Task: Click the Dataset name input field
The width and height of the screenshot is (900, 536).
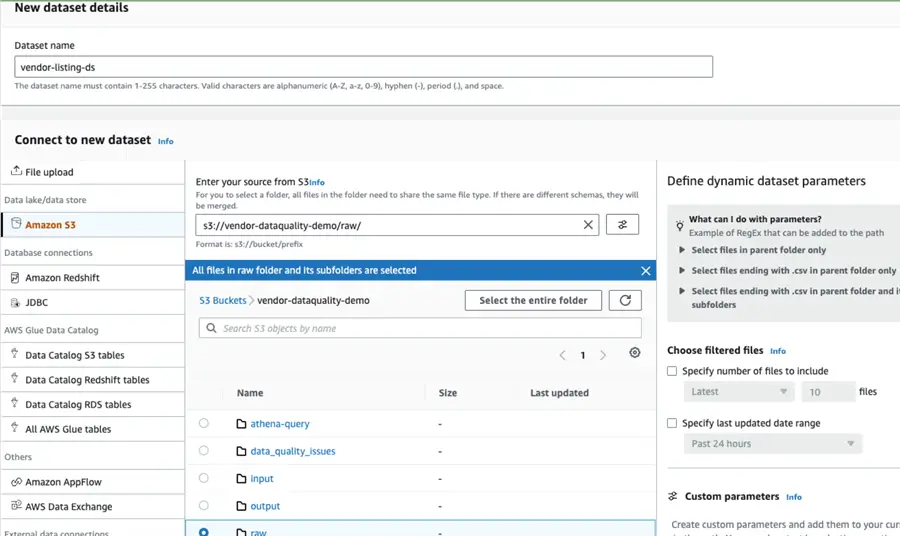Action: coord(363,67)
